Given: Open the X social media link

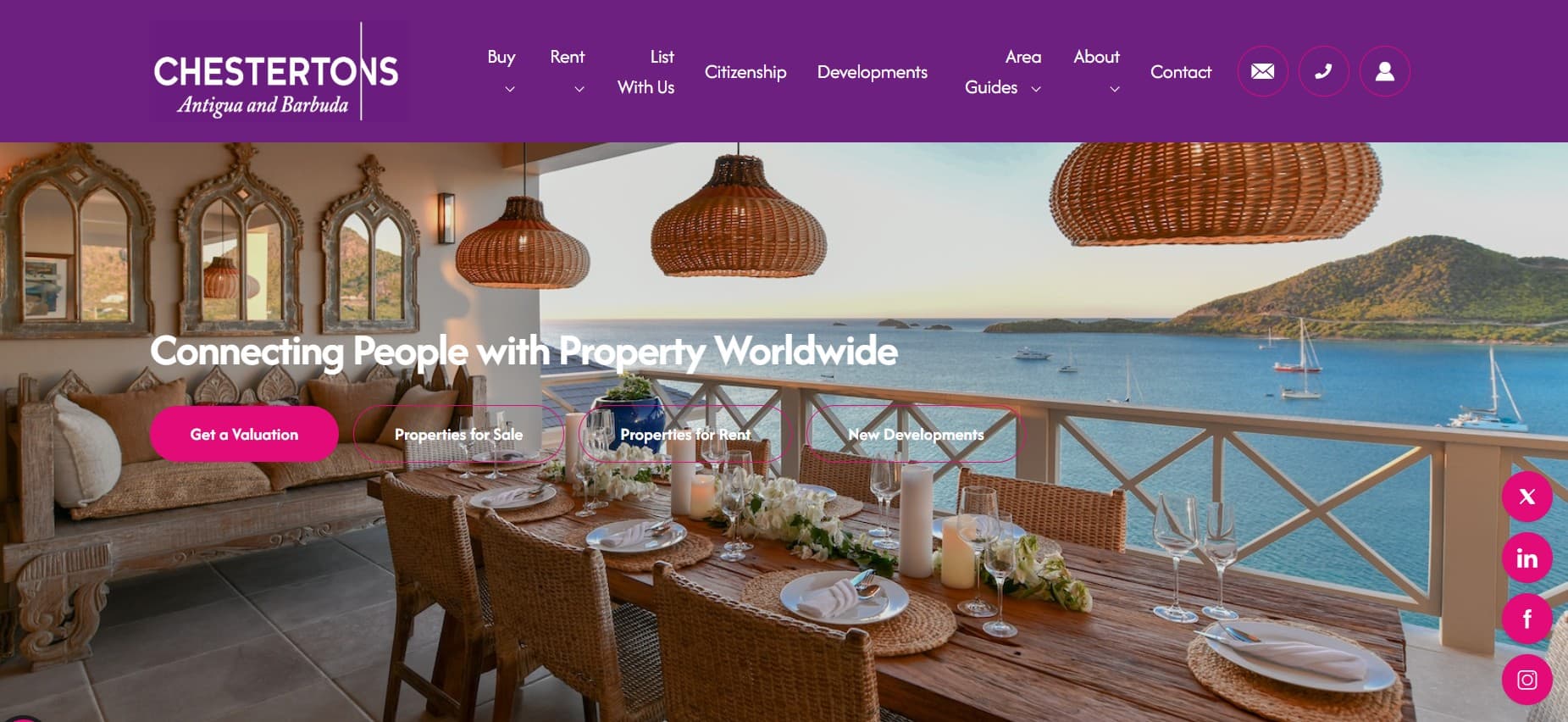Looking at the screenshot, I should [x=1526, y=497].
